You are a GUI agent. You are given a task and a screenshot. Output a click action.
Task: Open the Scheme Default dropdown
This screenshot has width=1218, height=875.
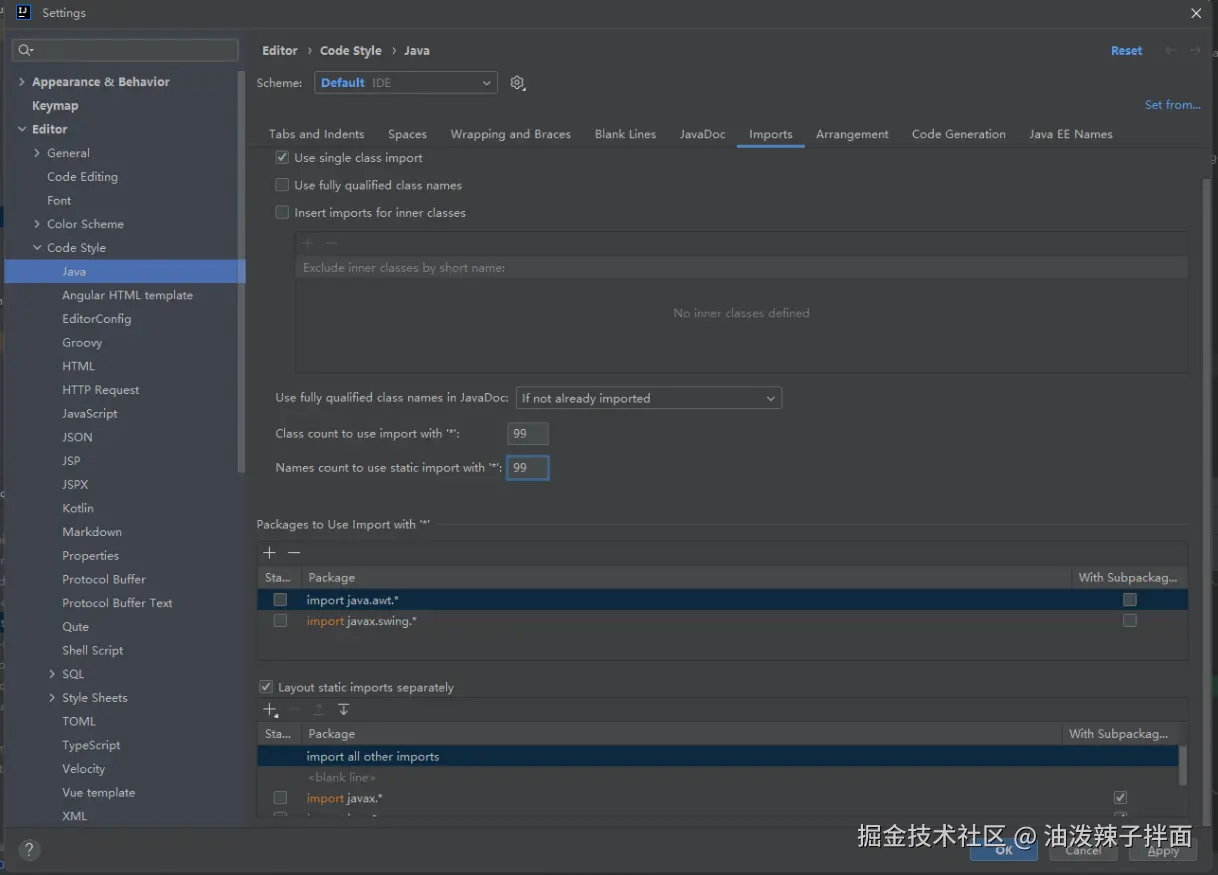[406, 83]
